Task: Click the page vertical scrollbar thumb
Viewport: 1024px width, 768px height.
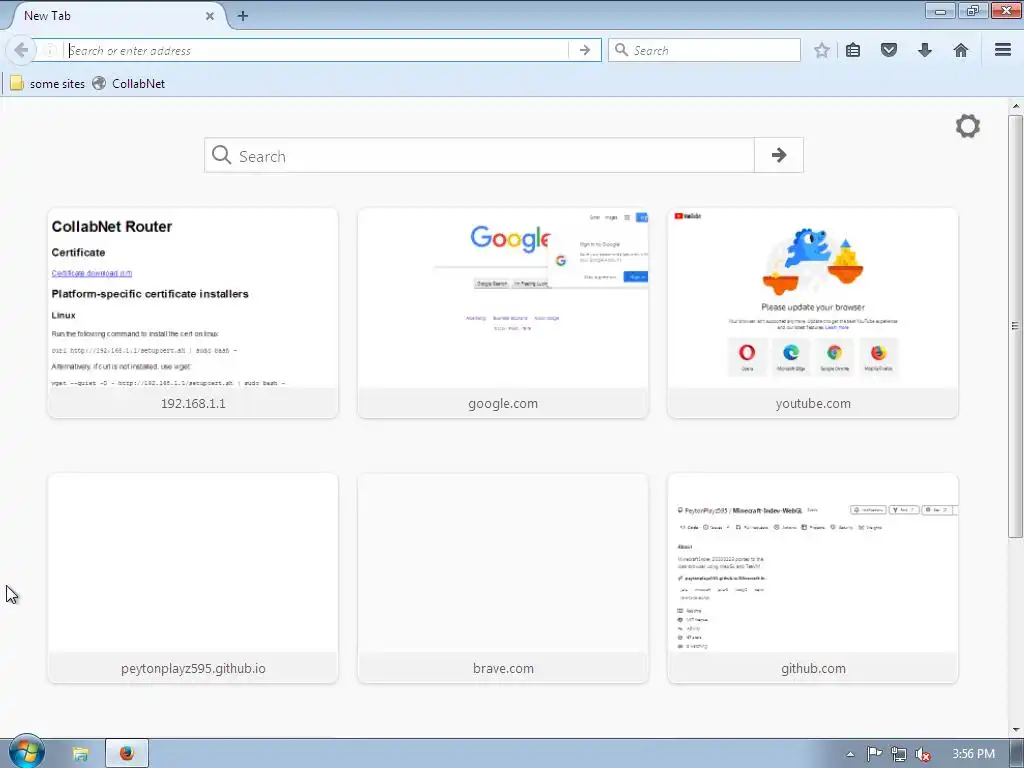Action: 1015,327
